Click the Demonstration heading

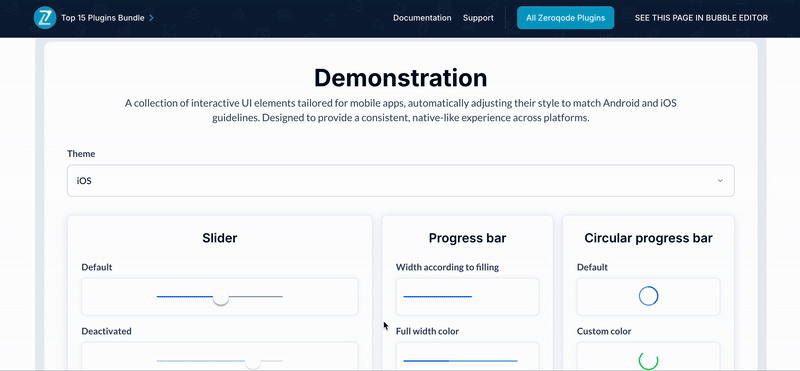pyautogui.click(x=401, y=78)
